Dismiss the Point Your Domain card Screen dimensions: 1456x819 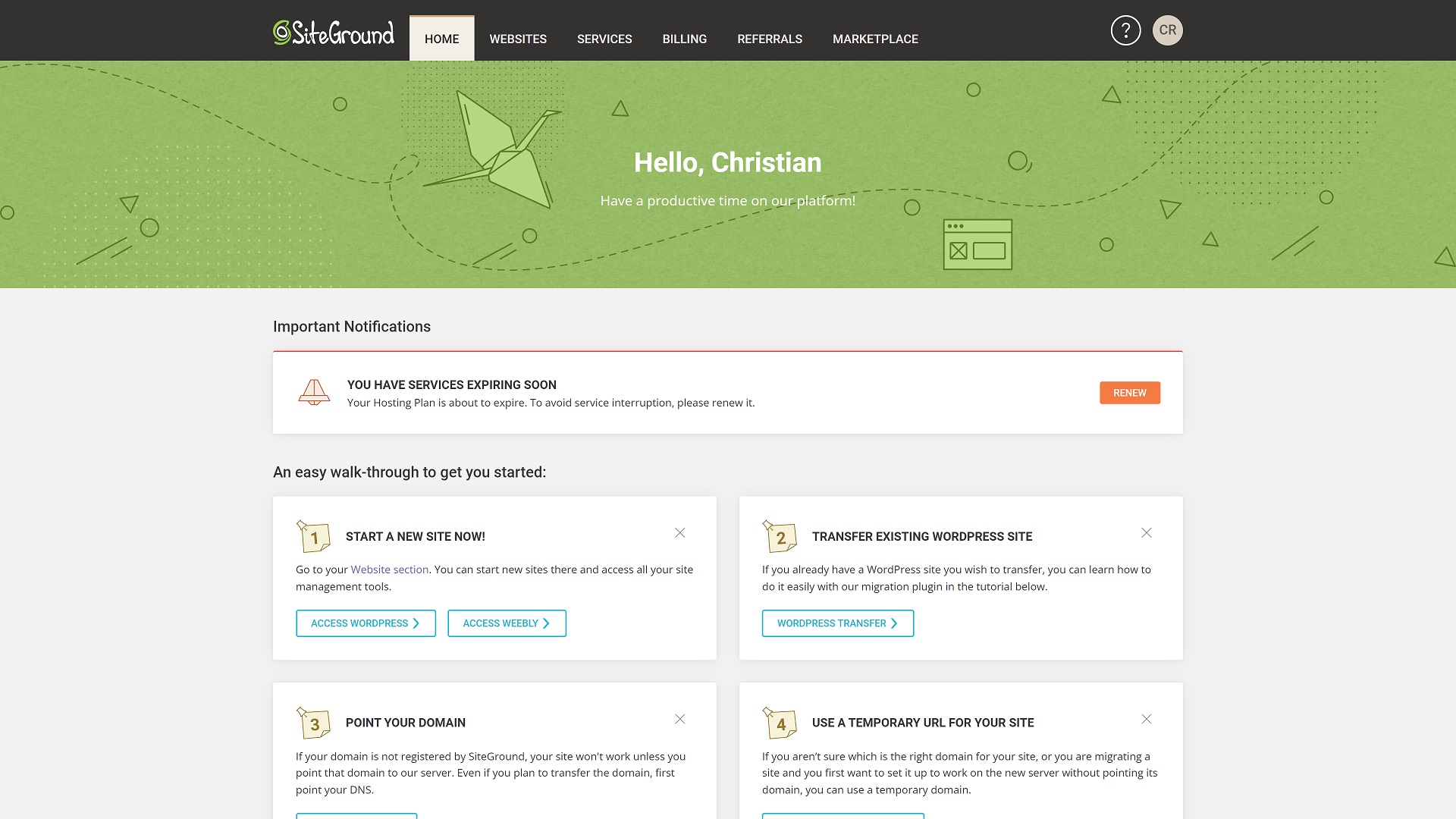point(680,719)
